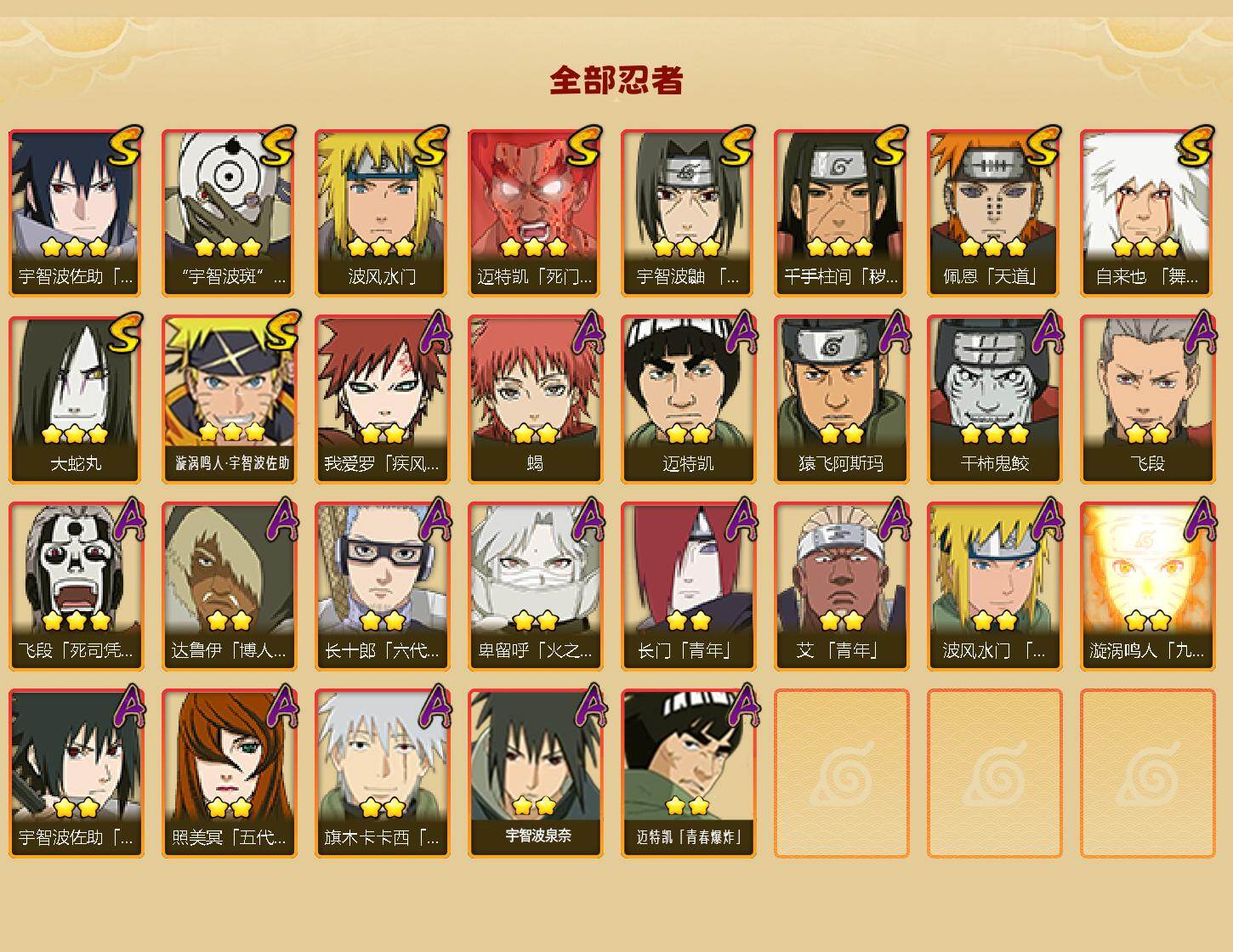Image resolution: width=1233 pixels, height=952 pixels.
Task: Open the A-rank 飞段 ninja card
Action: click(1147, 399)
